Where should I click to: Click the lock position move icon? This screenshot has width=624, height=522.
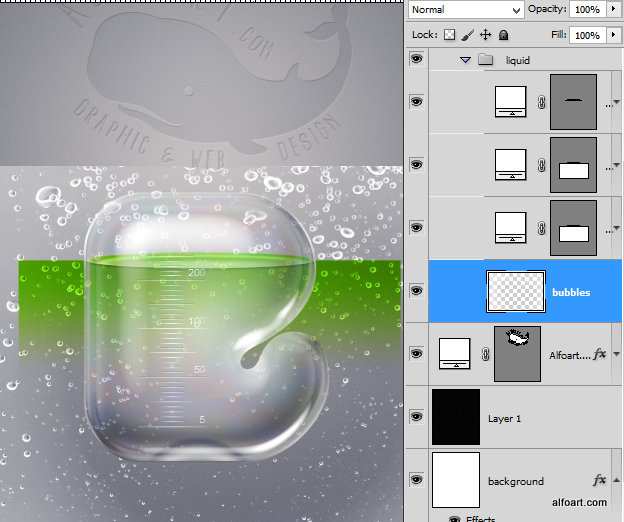[x=485, y=35]
